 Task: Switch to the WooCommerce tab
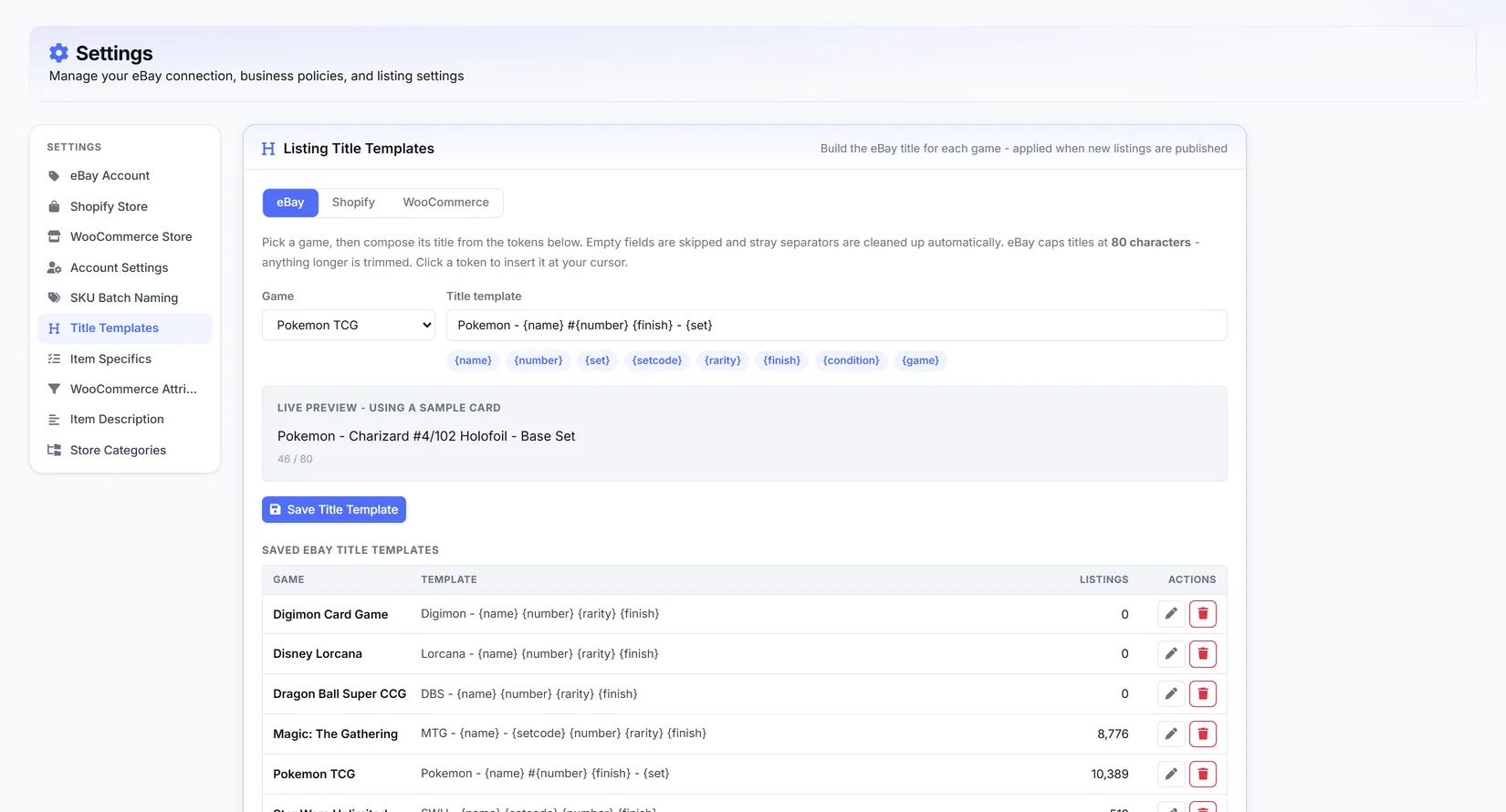pyautogui.click(x=446, y=203)
